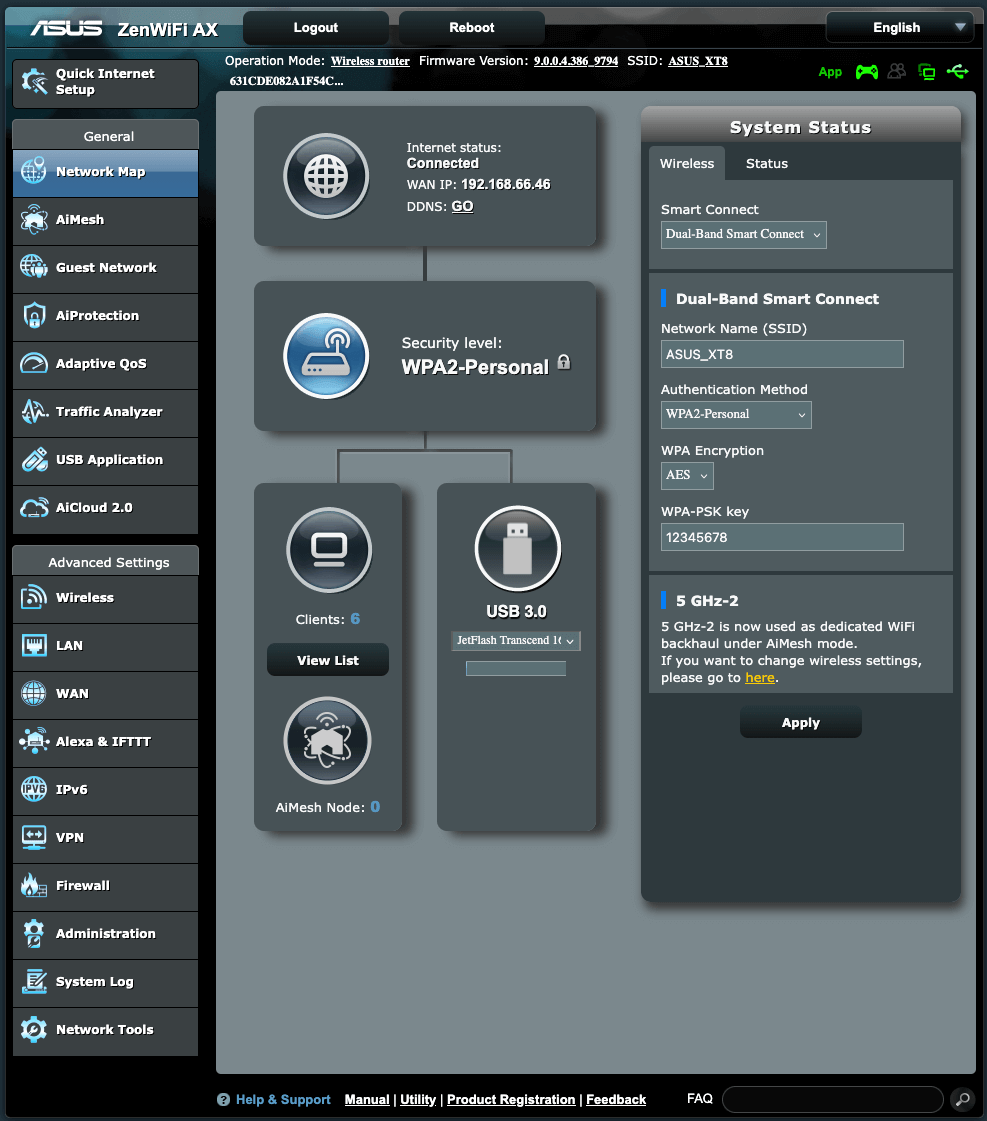
Task: Click the Network Name (SSID) field
Action: click(x=782, y=355)
